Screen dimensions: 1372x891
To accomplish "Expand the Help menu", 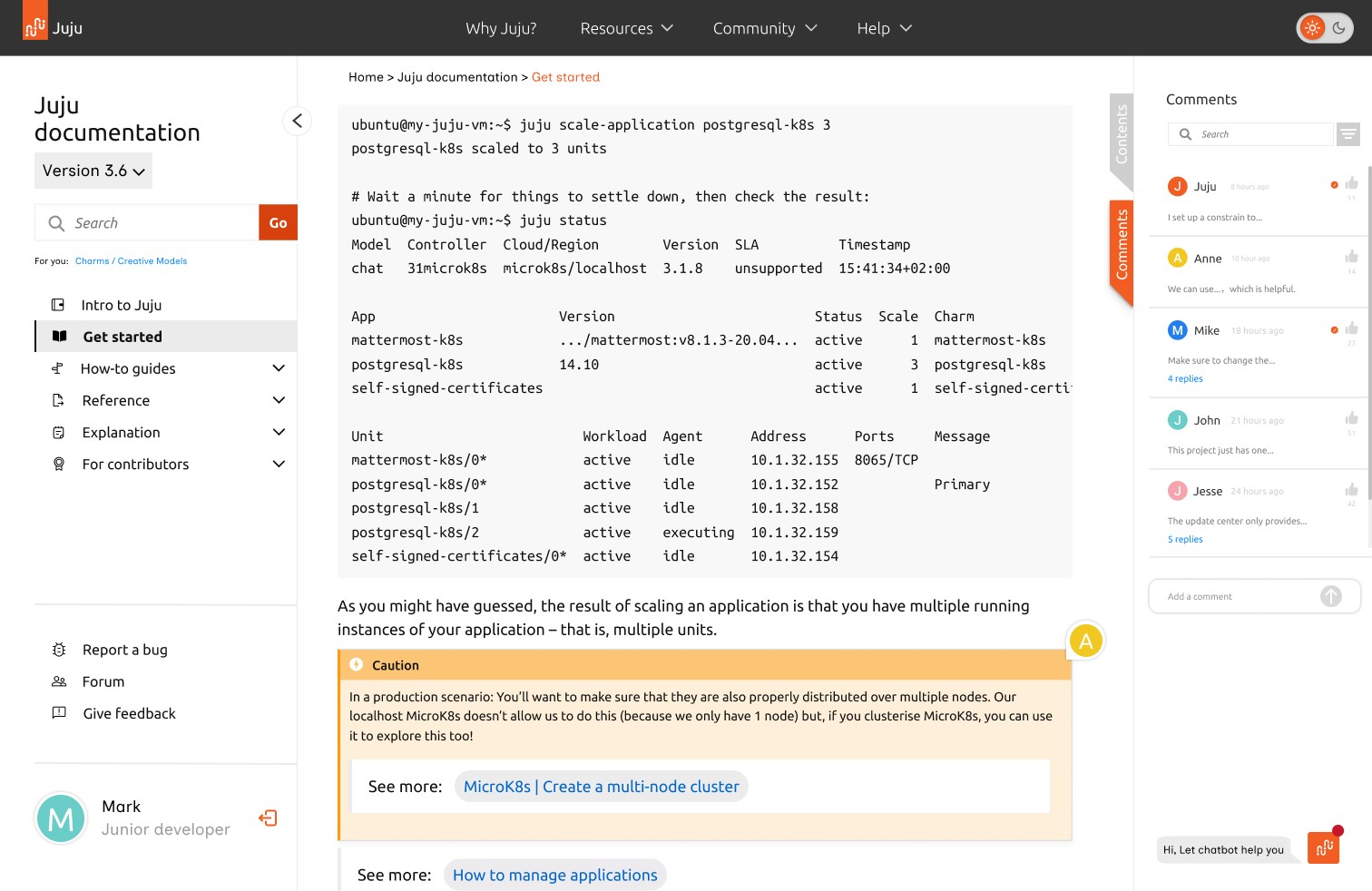I will coord(884,28).
